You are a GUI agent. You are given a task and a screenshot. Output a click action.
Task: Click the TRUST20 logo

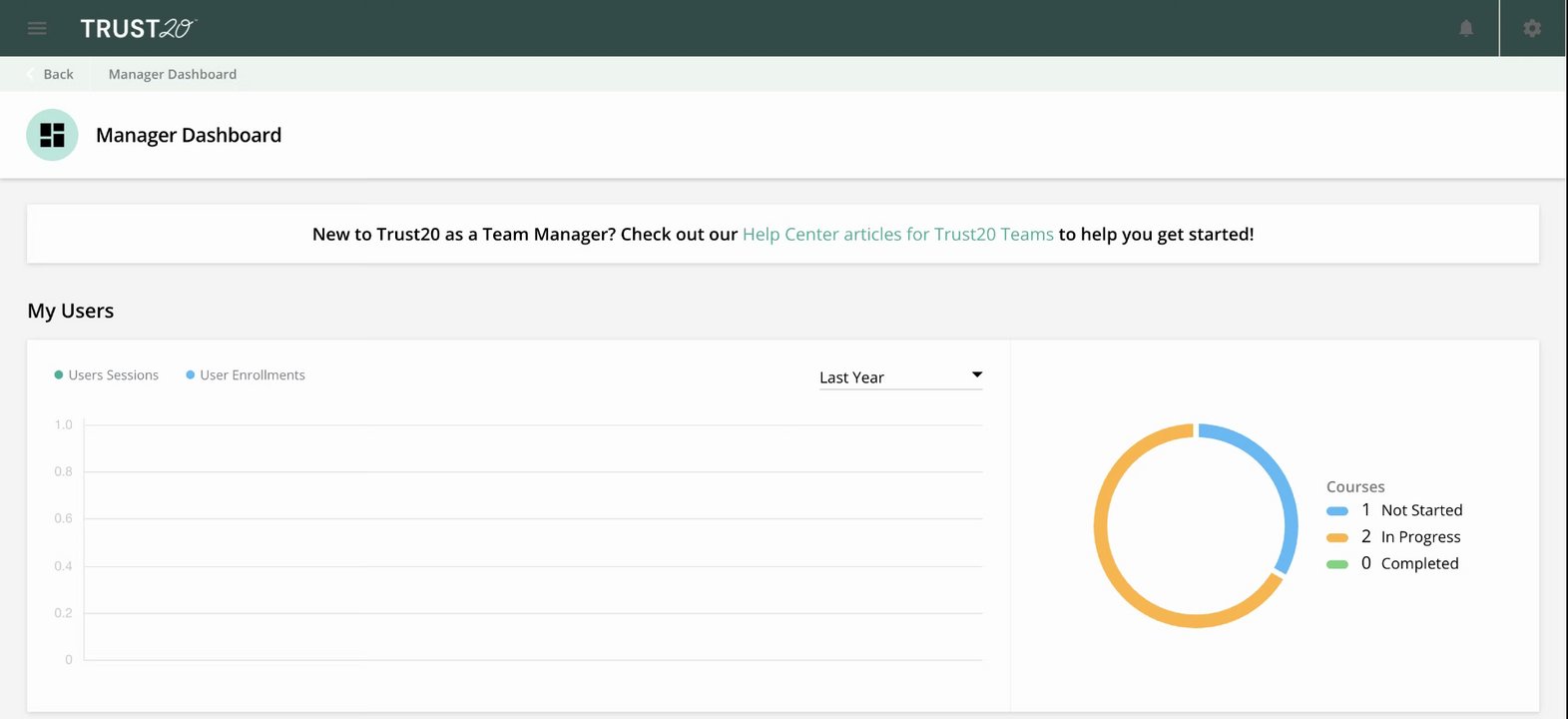click(138, 28)
